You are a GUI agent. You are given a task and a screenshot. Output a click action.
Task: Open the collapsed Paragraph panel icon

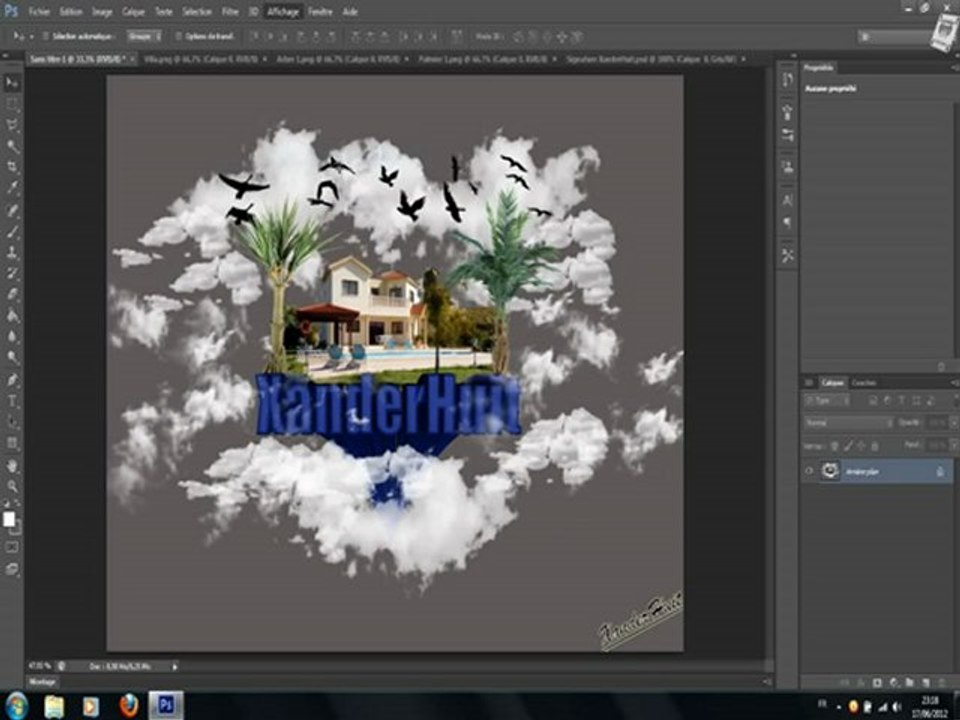(788, 222)
